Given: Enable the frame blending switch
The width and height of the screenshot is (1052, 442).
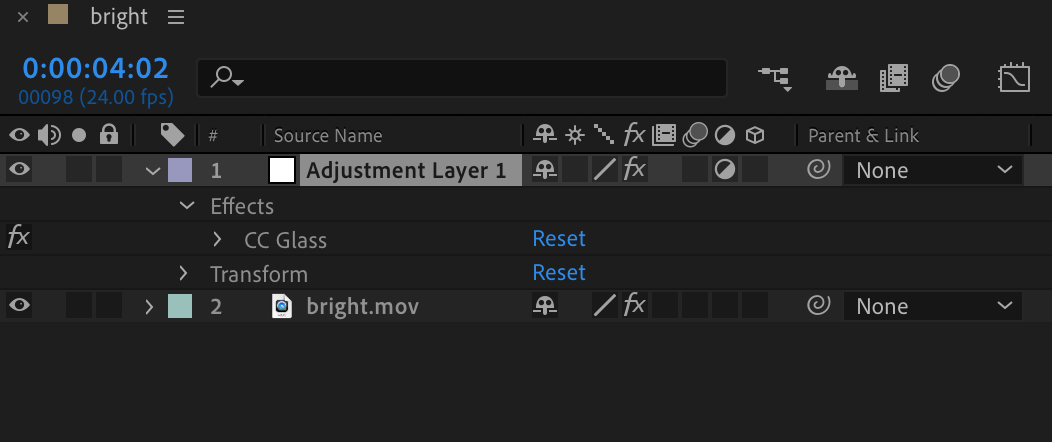Looking at the screenshot, I should (893, 78).
